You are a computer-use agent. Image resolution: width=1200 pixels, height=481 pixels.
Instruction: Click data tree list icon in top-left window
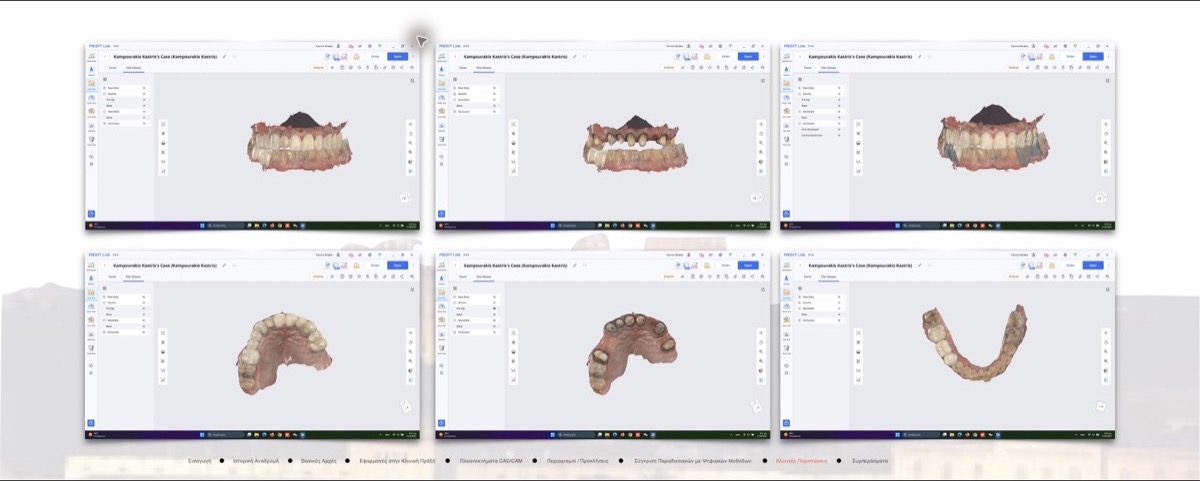[105, 79]
